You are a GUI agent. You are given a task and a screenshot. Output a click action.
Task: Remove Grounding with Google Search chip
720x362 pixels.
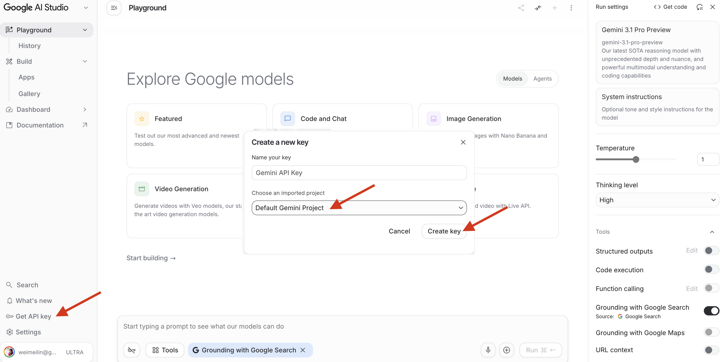pyautogui.click(x=303, y=350)
